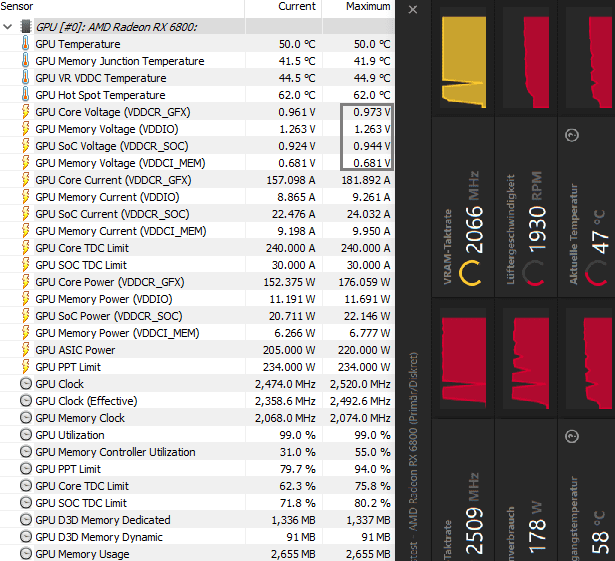Click the yellow VRAM-Taktrate graph

(464, 62)
